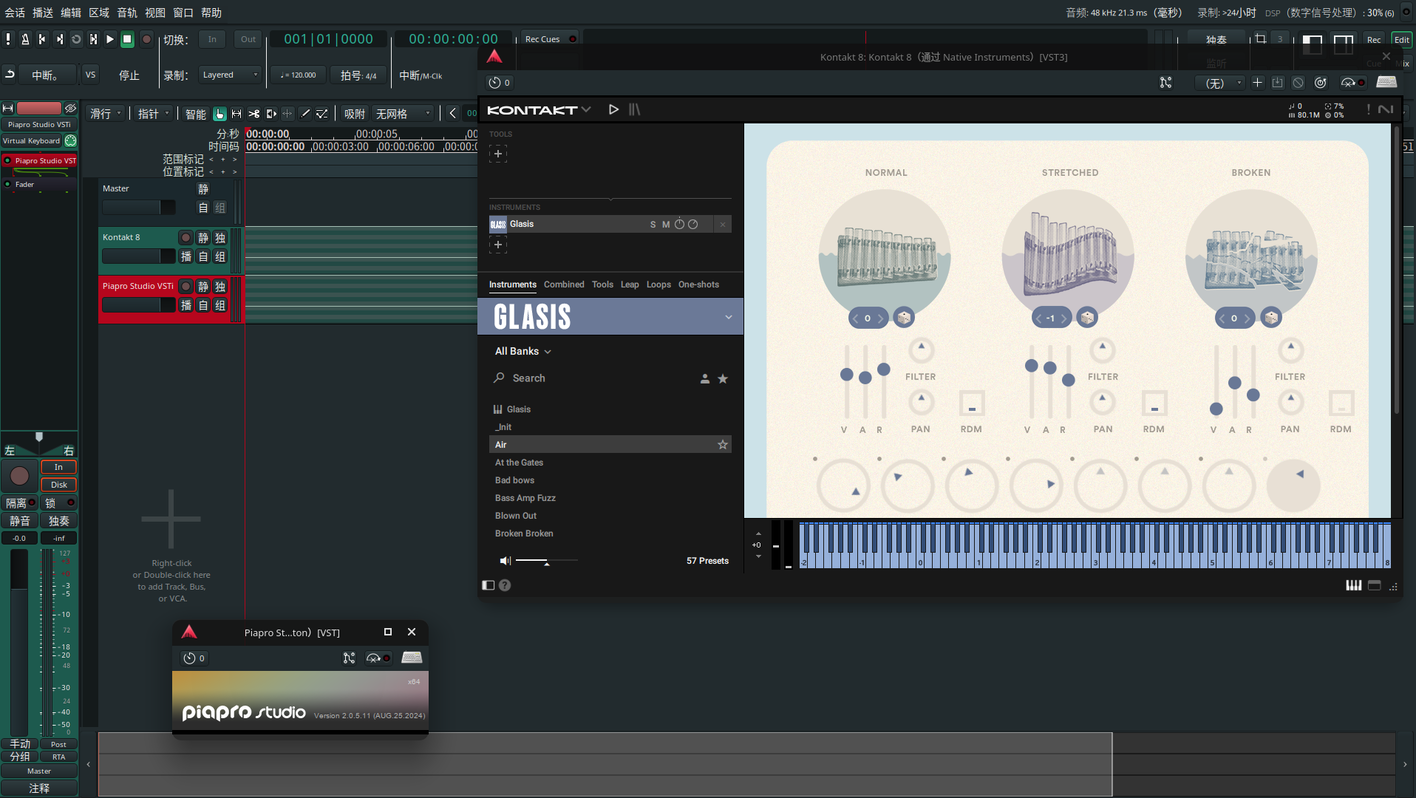1416x798 pixels.
Task: Click the add preset plus icon in Kontakt toolbar
Action: click(1258, 83)
